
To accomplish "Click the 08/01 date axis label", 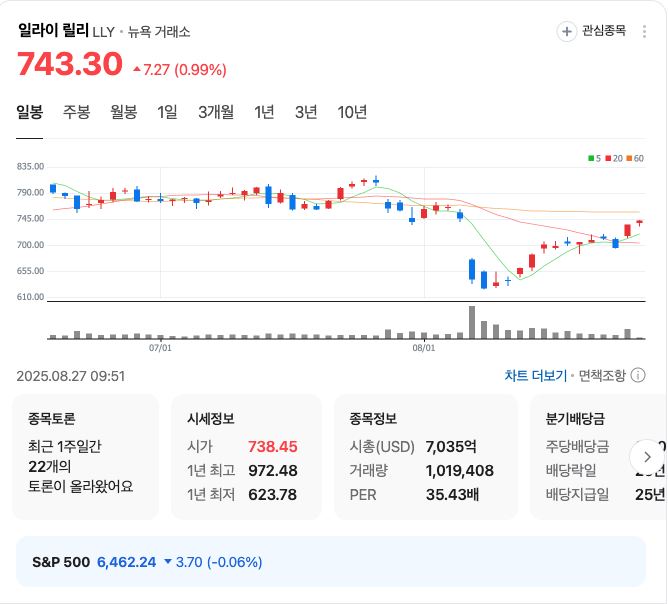I will click(x=424, y=348).
